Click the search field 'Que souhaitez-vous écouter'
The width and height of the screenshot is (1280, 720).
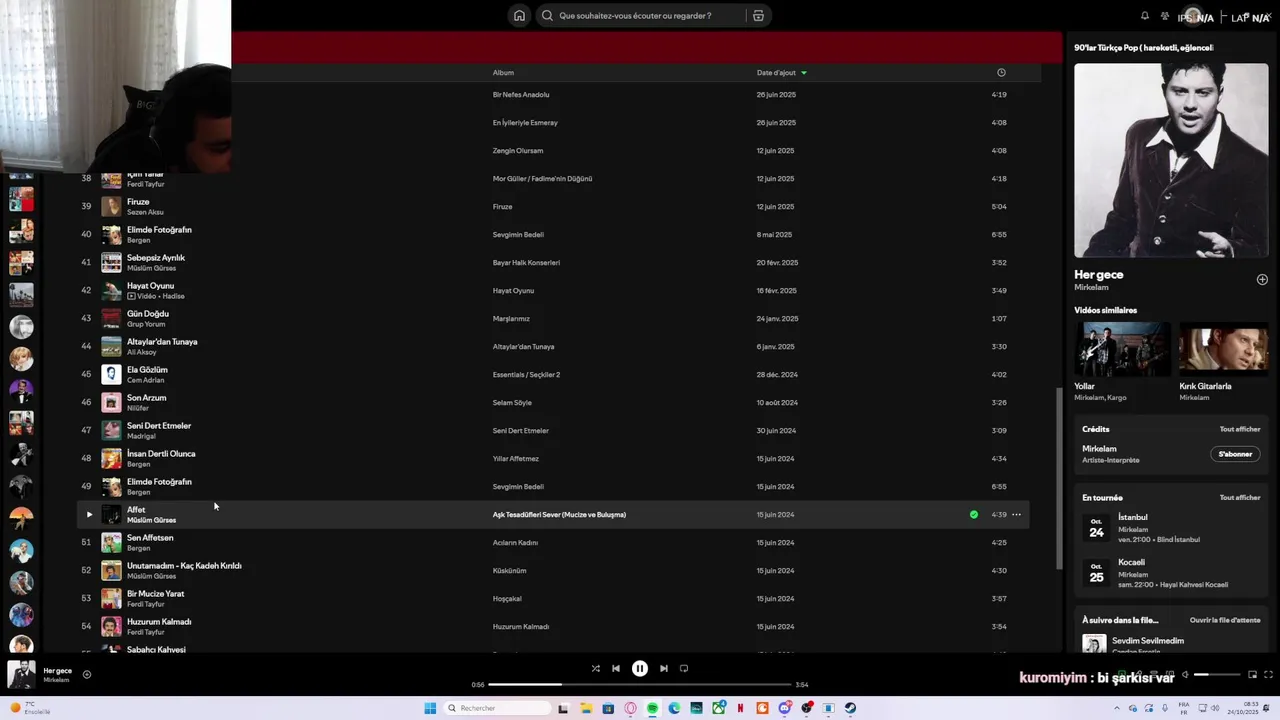tap(640, 16)
